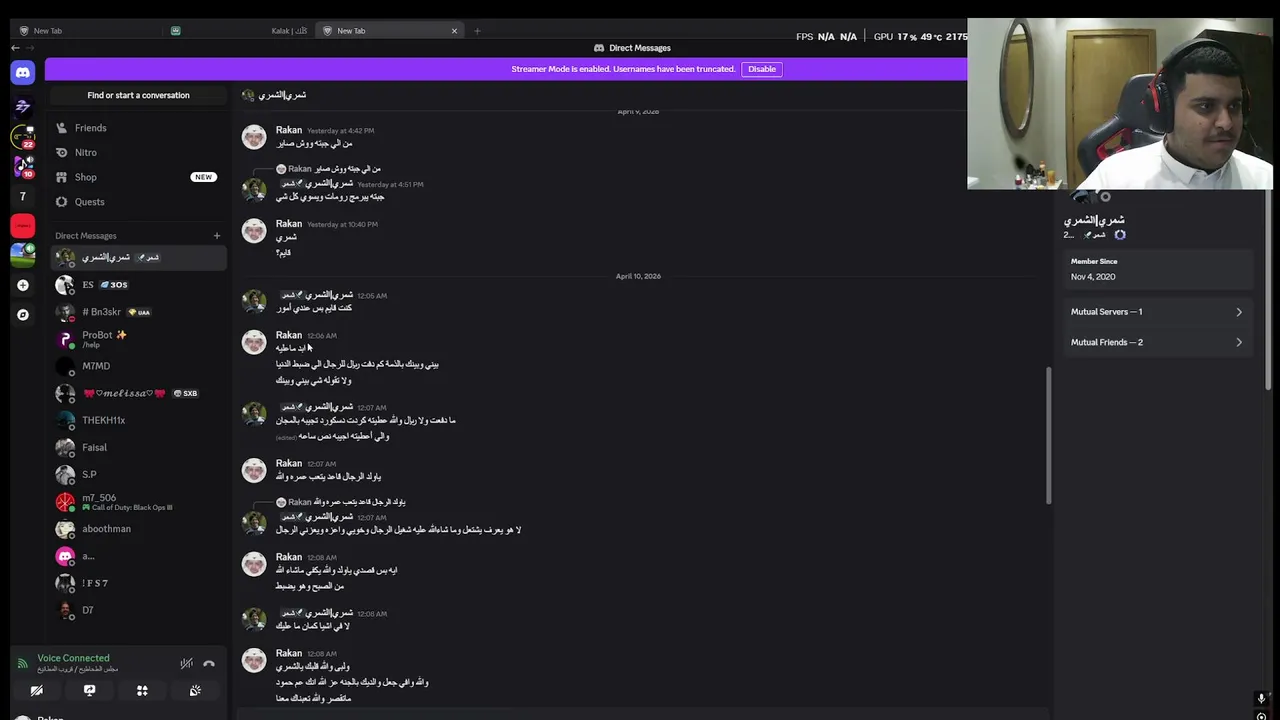Open DM with melissa
1280x720 pixels.
[x=138, y=393]
